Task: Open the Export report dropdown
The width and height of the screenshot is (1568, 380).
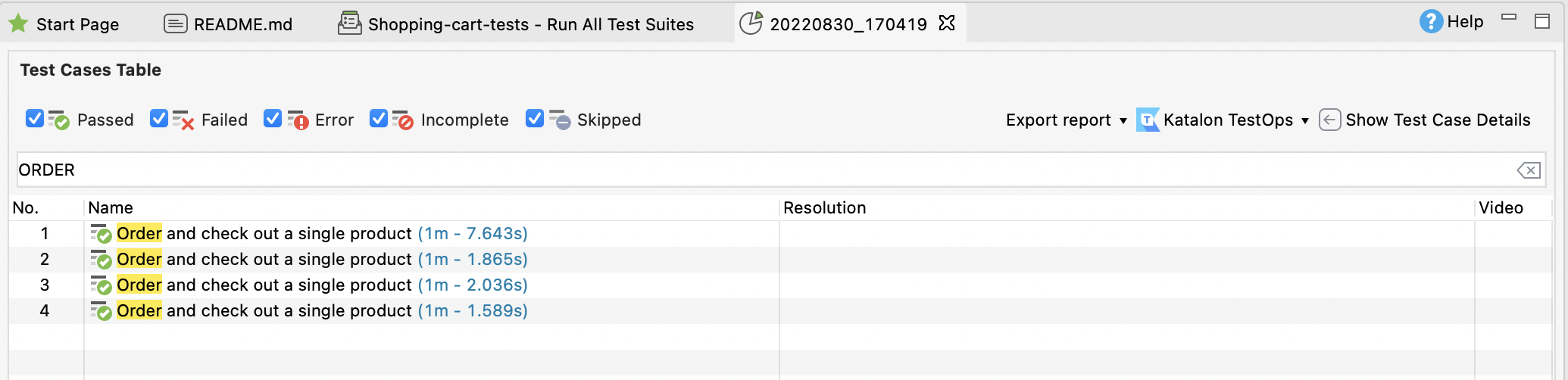Action: (x=1065, y=120)
